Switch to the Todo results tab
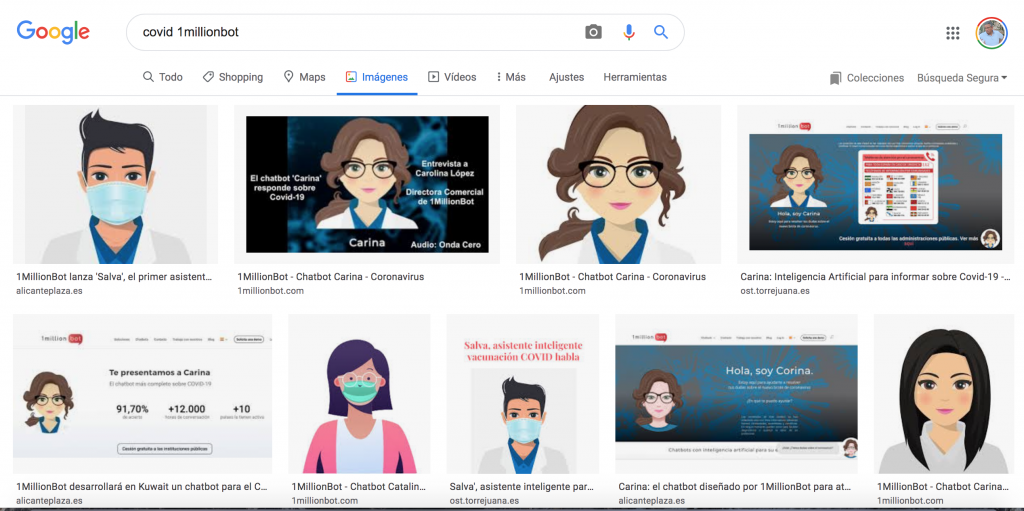Viewport: 1024px width, 511px height. pyautogui.click(x=163, y=77)
